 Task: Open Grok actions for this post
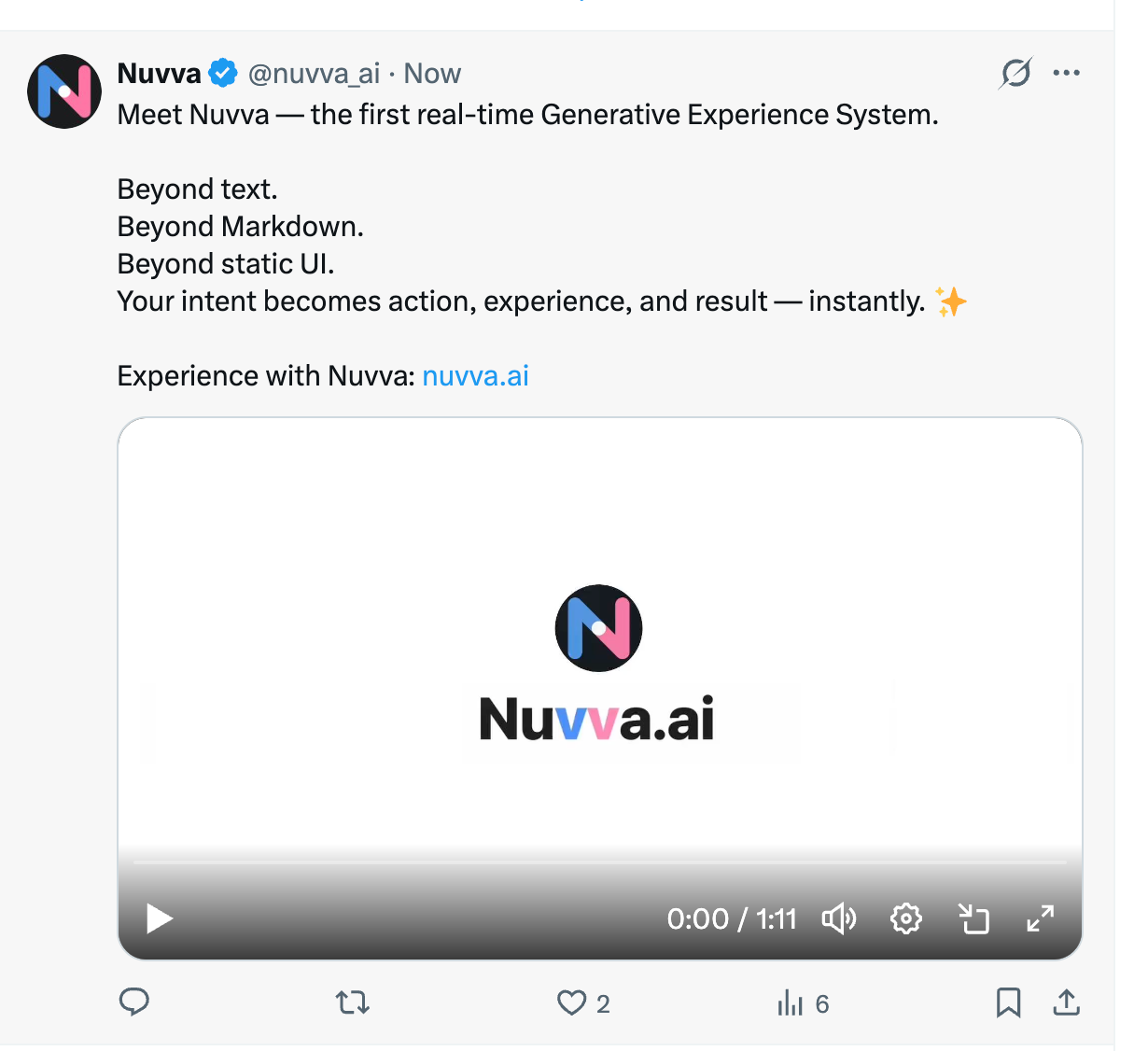[x=1015, y=73]
